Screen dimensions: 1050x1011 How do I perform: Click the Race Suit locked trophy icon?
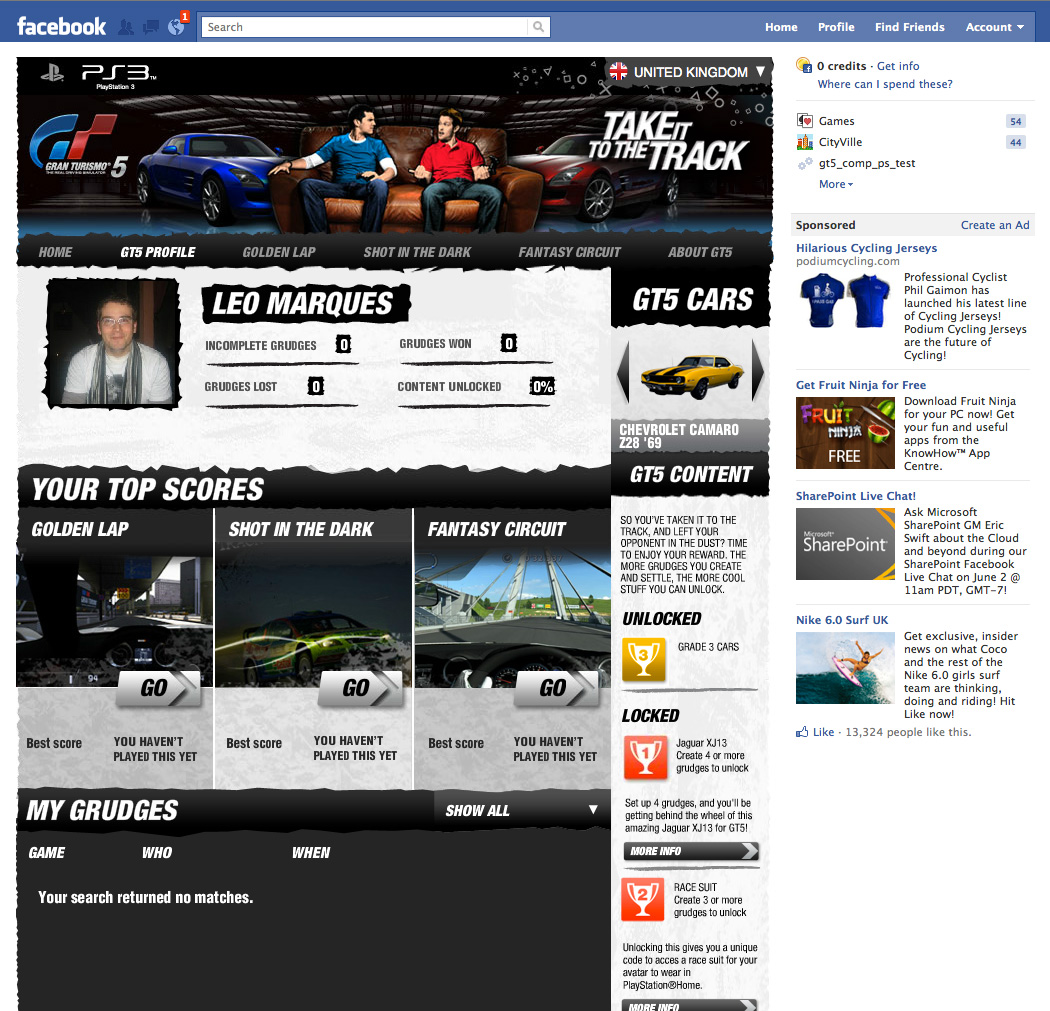click(642, 899)
